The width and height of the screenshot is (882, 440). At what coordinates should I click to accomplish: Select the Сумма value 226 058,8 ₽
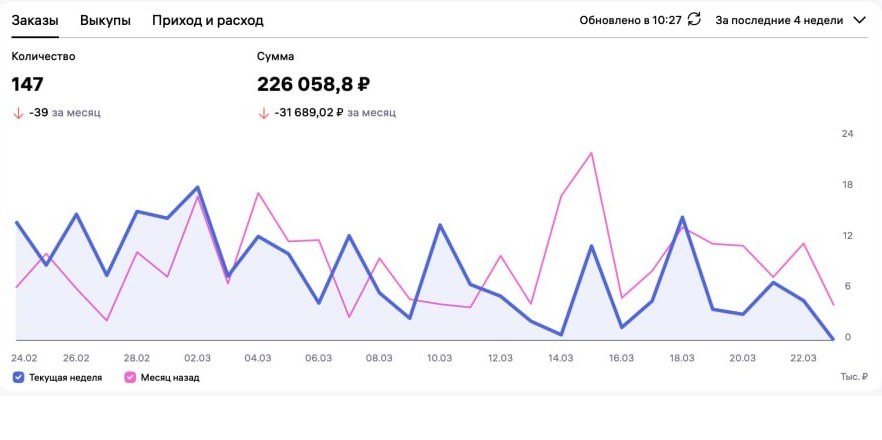(x=313, y=85)
